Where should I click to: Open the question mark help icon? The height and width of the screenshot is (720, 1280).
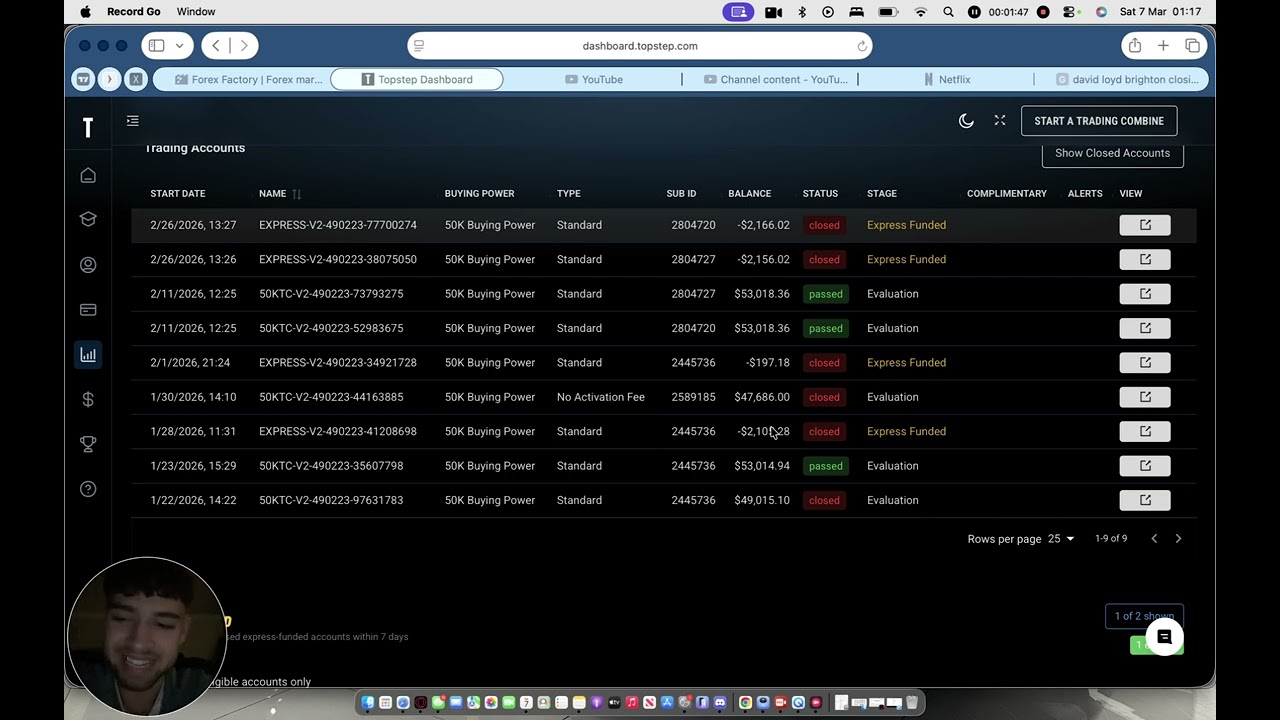click(x=88, y=489)
